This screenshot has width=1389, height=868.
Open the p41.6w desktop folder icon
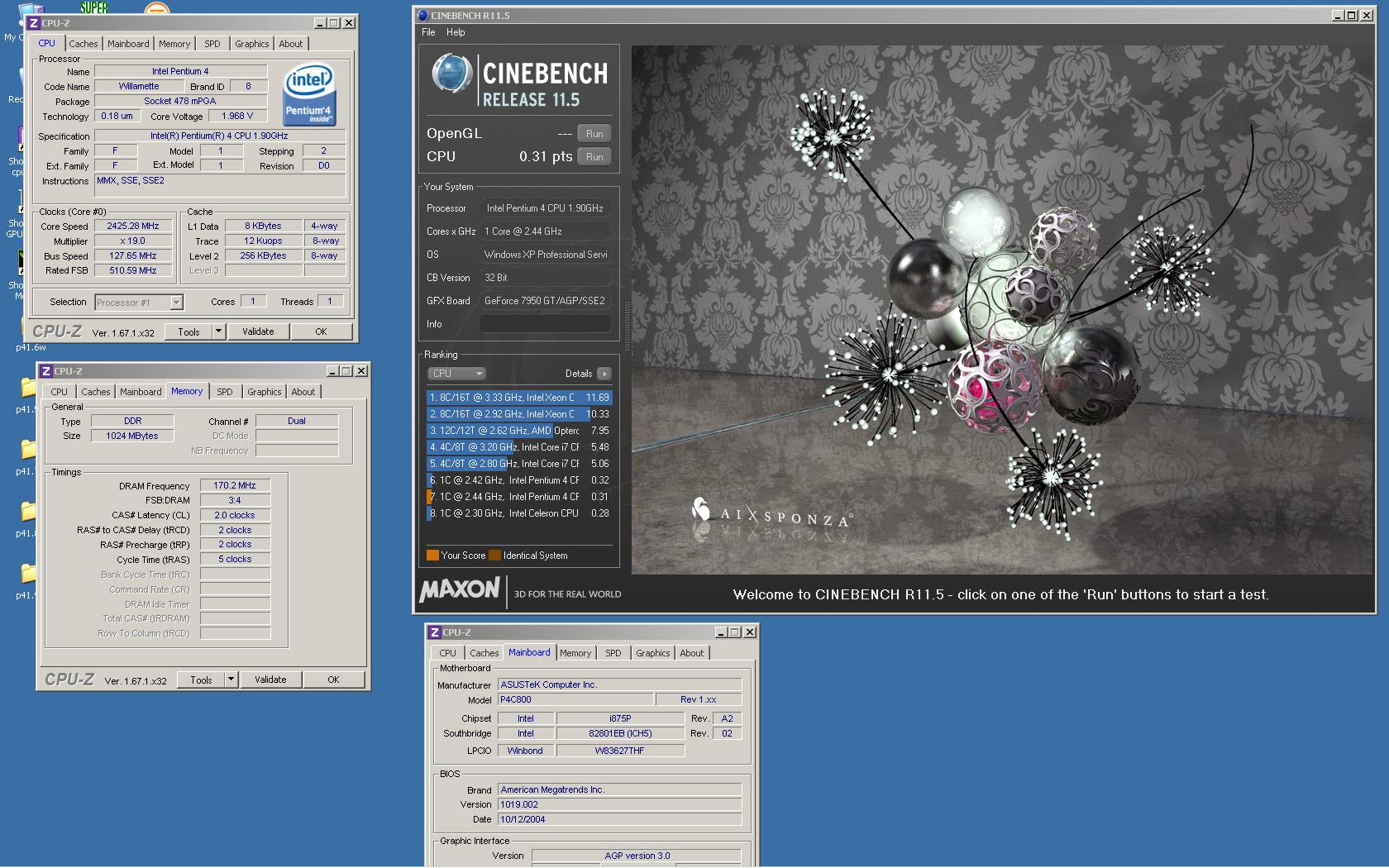coord(28,331)
